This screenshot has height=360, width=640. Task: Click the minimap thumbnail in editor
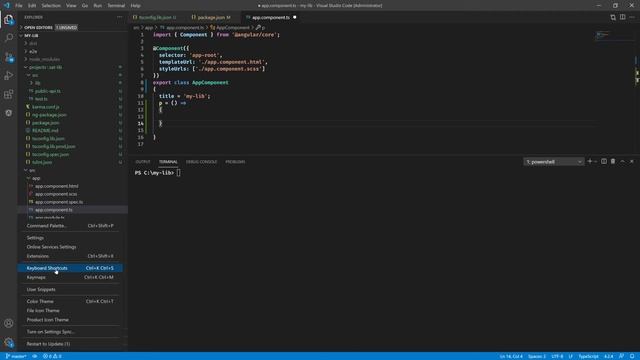602,35
